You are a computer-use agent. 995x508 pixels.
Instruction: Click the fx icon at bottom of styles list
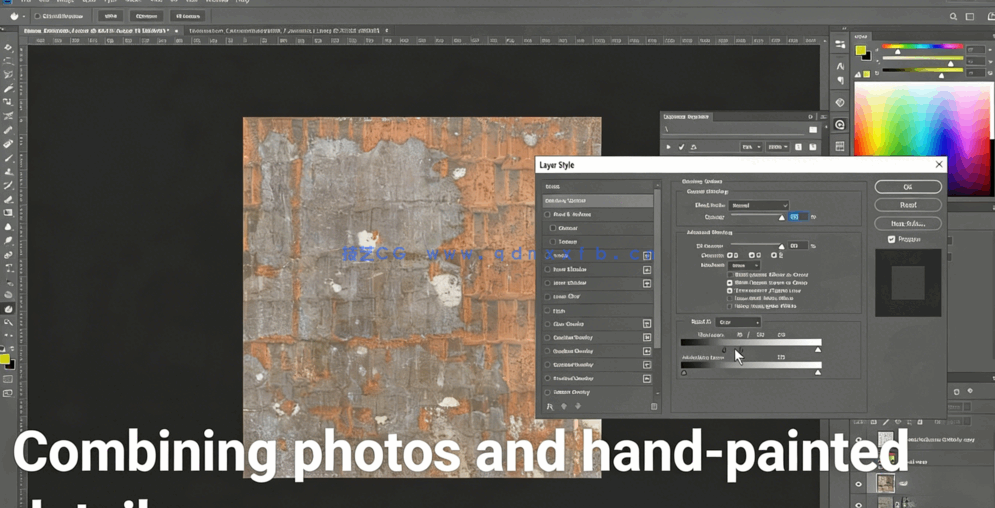tap(550, 407)
